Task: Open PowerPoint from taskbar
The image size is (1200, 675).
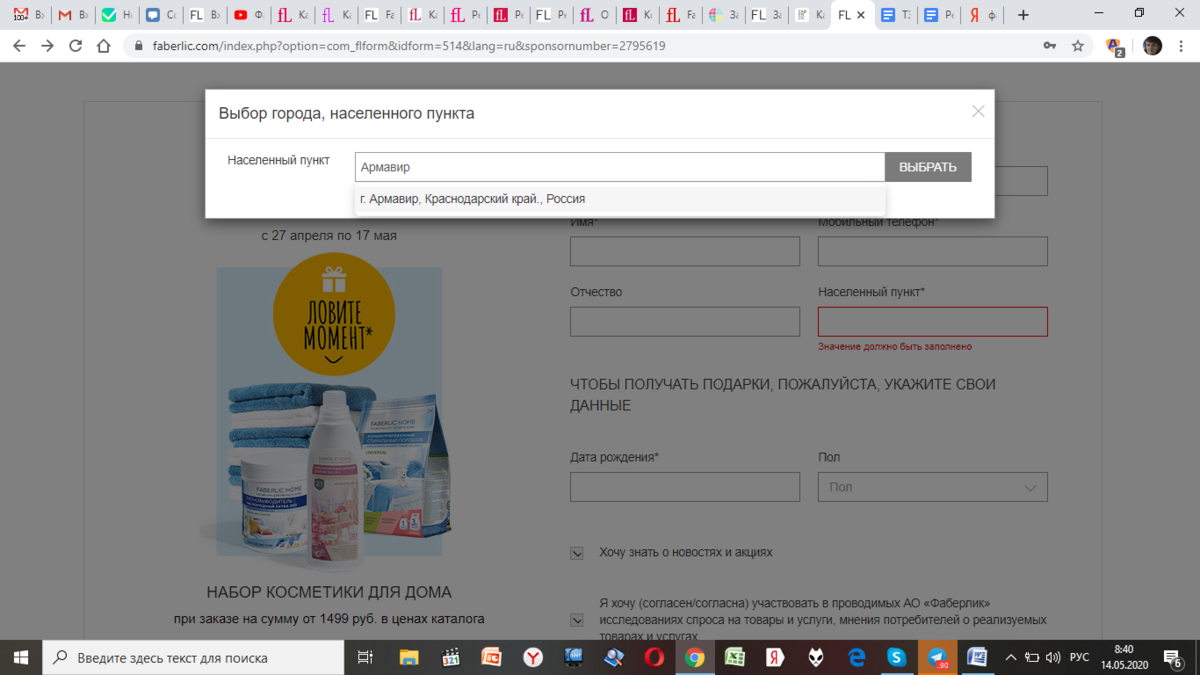Action: [491, 657]
